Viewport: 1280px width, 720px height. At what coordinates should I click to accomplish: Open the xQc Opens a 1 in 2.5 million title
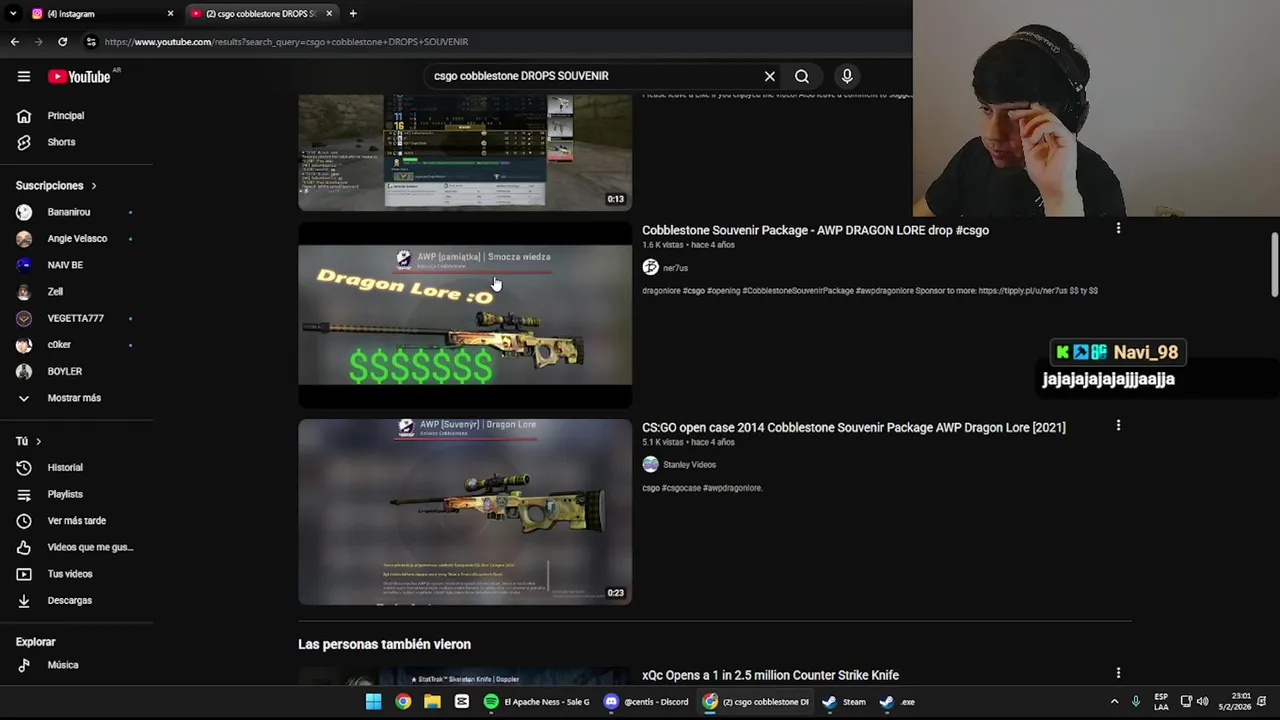pyautogui.click(x=770, y=675)
